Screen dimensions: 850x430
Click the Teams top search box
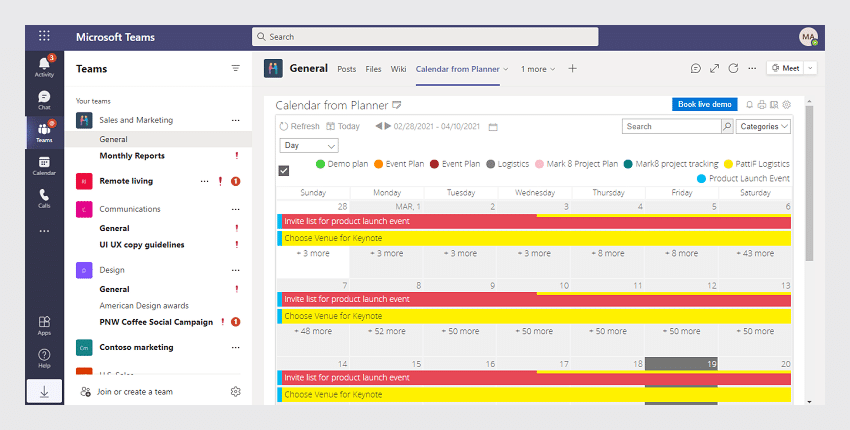(425, 37)
